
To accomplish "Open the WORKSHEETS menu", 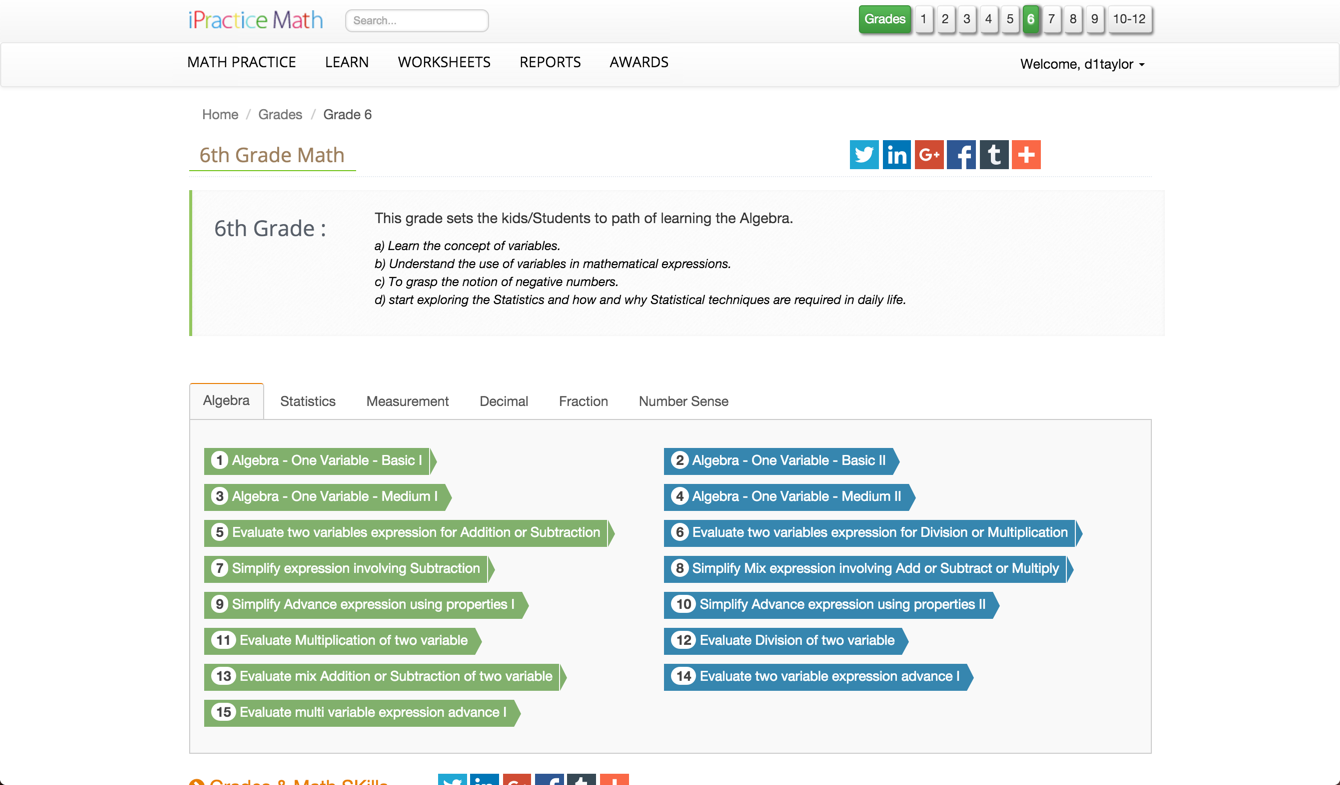I will 444,62.
